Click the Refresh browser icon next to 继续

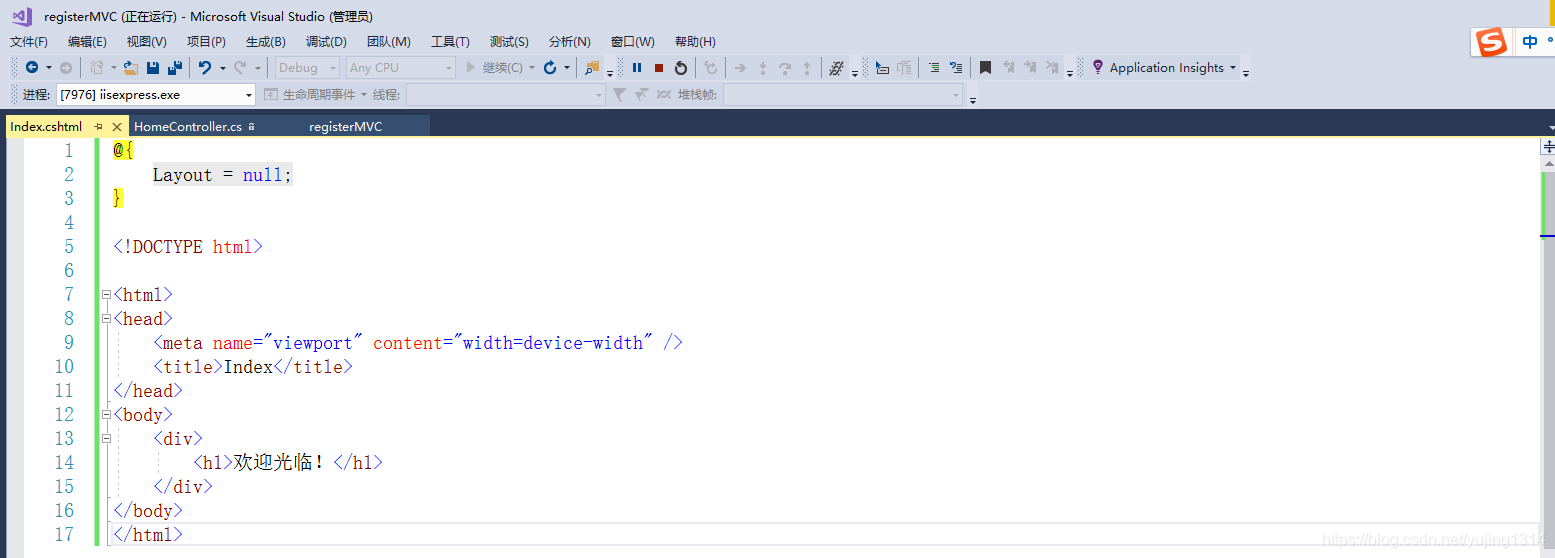pos(550,68)
